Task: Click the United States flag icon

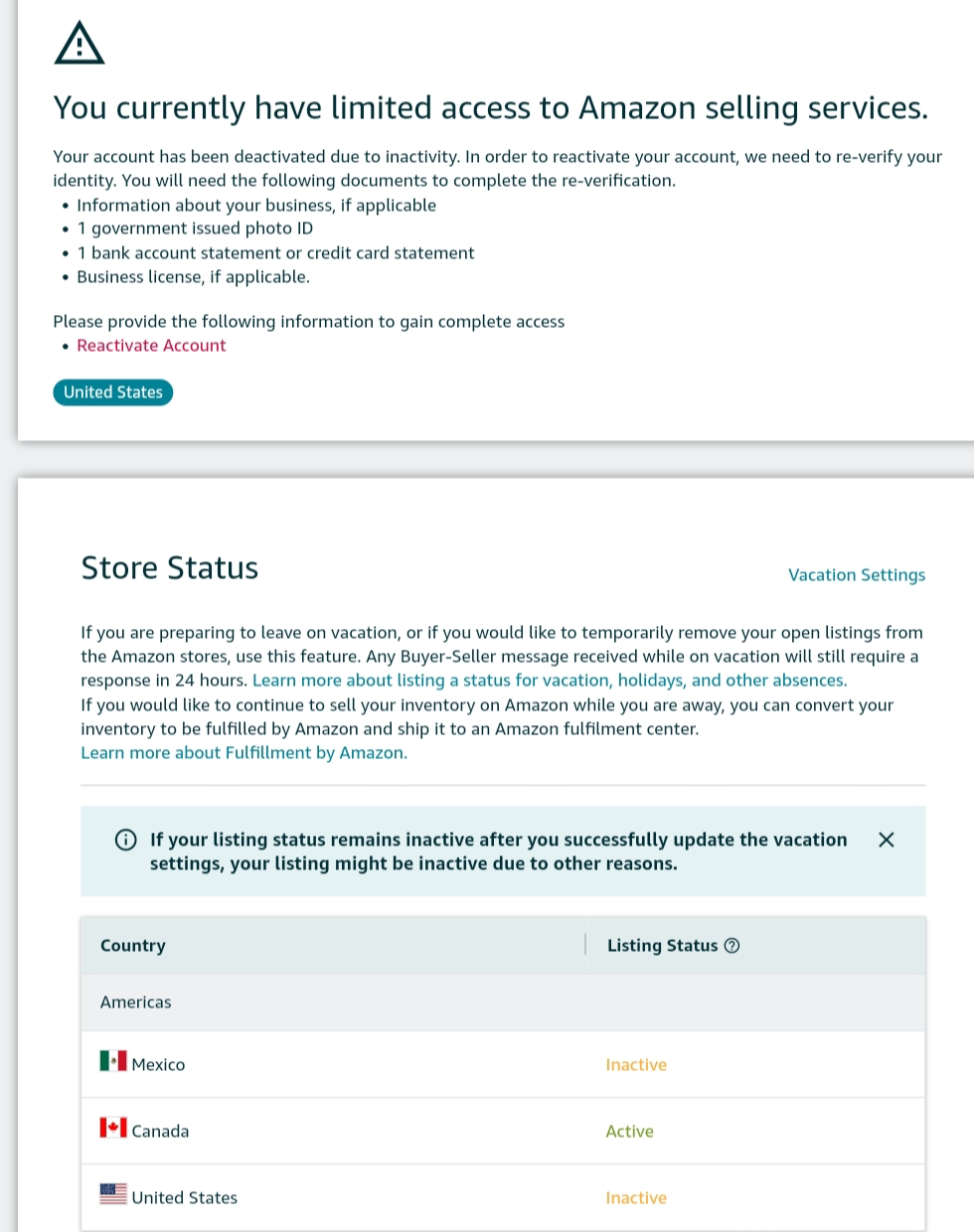Action: (x=113, y=1193)
